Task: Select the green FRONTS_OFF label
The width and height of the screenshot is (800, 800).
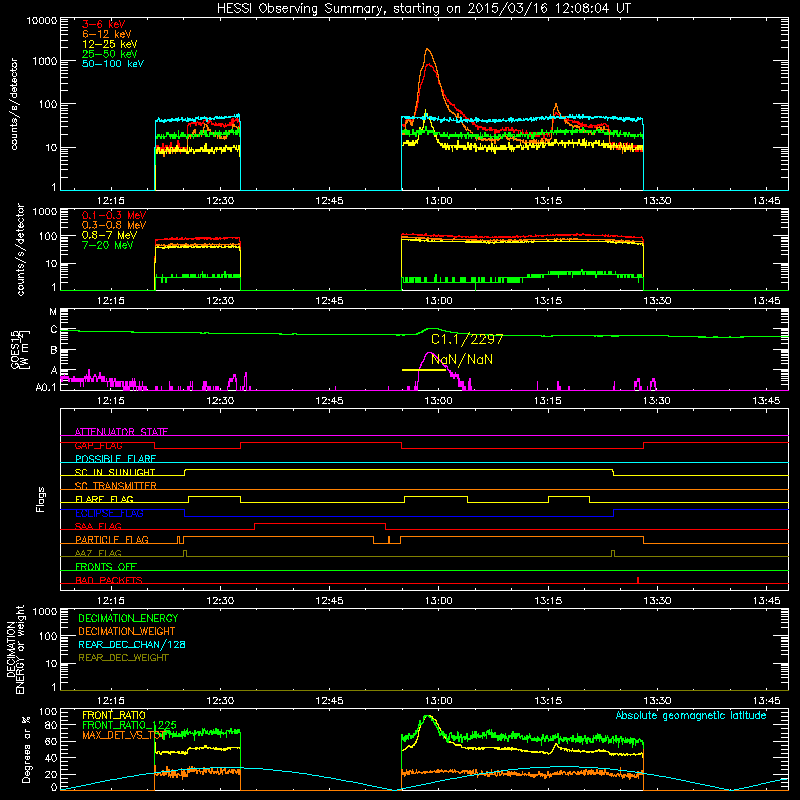Action: click(106, 566)
